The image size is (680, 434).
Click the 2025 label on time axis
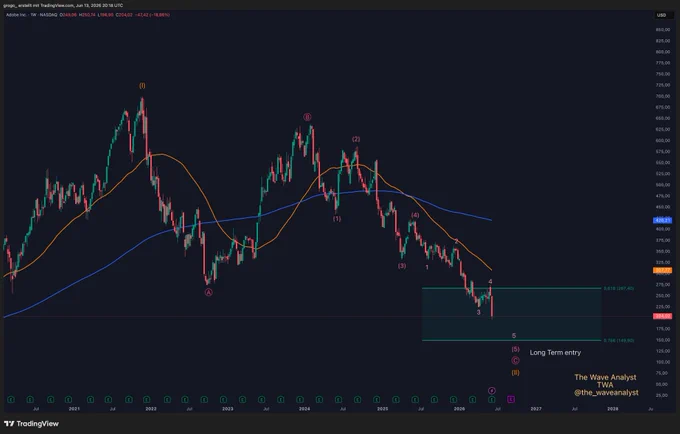pyautogui.click(x=382, y=408)
